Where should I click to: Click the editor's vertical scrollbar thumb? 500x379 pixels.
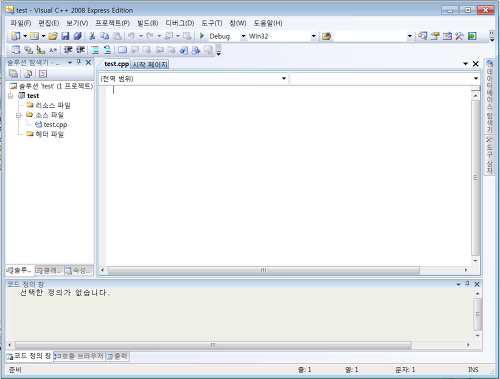[476, 178]
